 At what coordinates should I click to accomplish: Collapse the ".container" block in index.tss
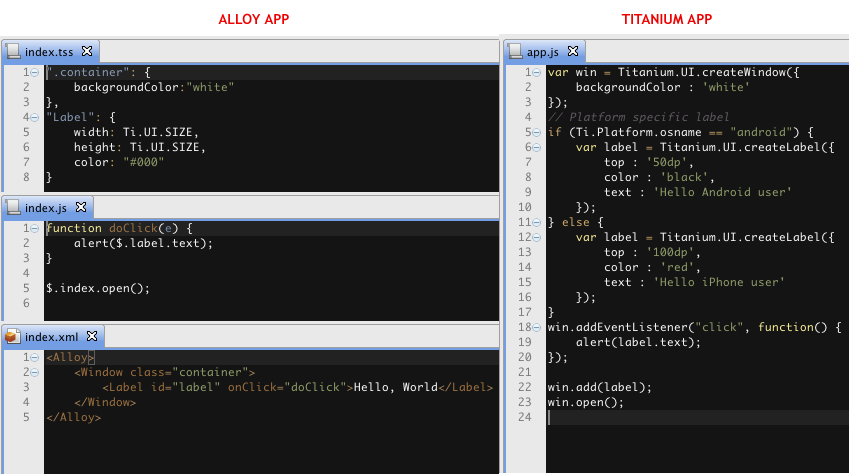pos(35,73)
